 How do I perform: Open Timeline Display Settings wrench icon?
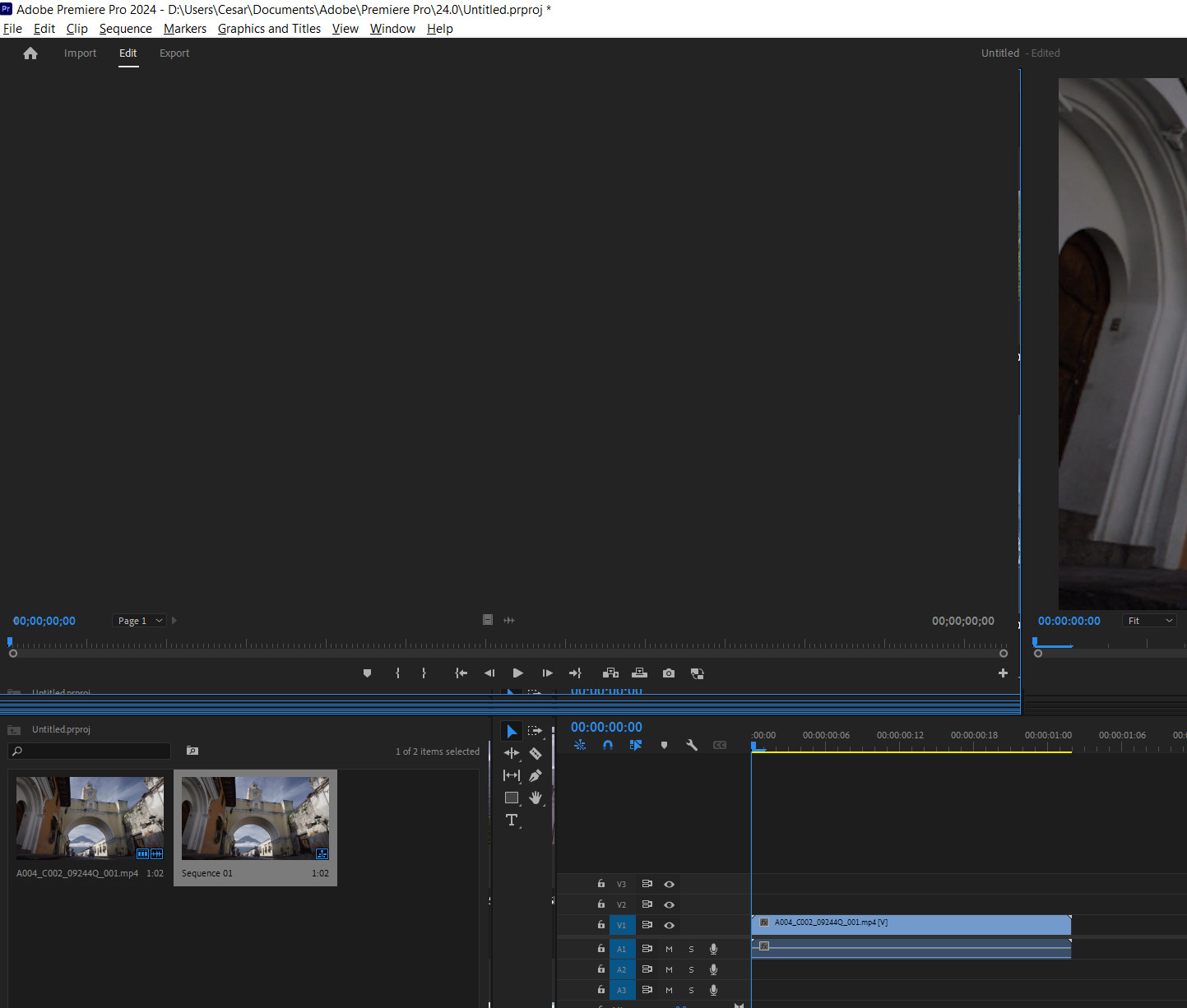692,745
